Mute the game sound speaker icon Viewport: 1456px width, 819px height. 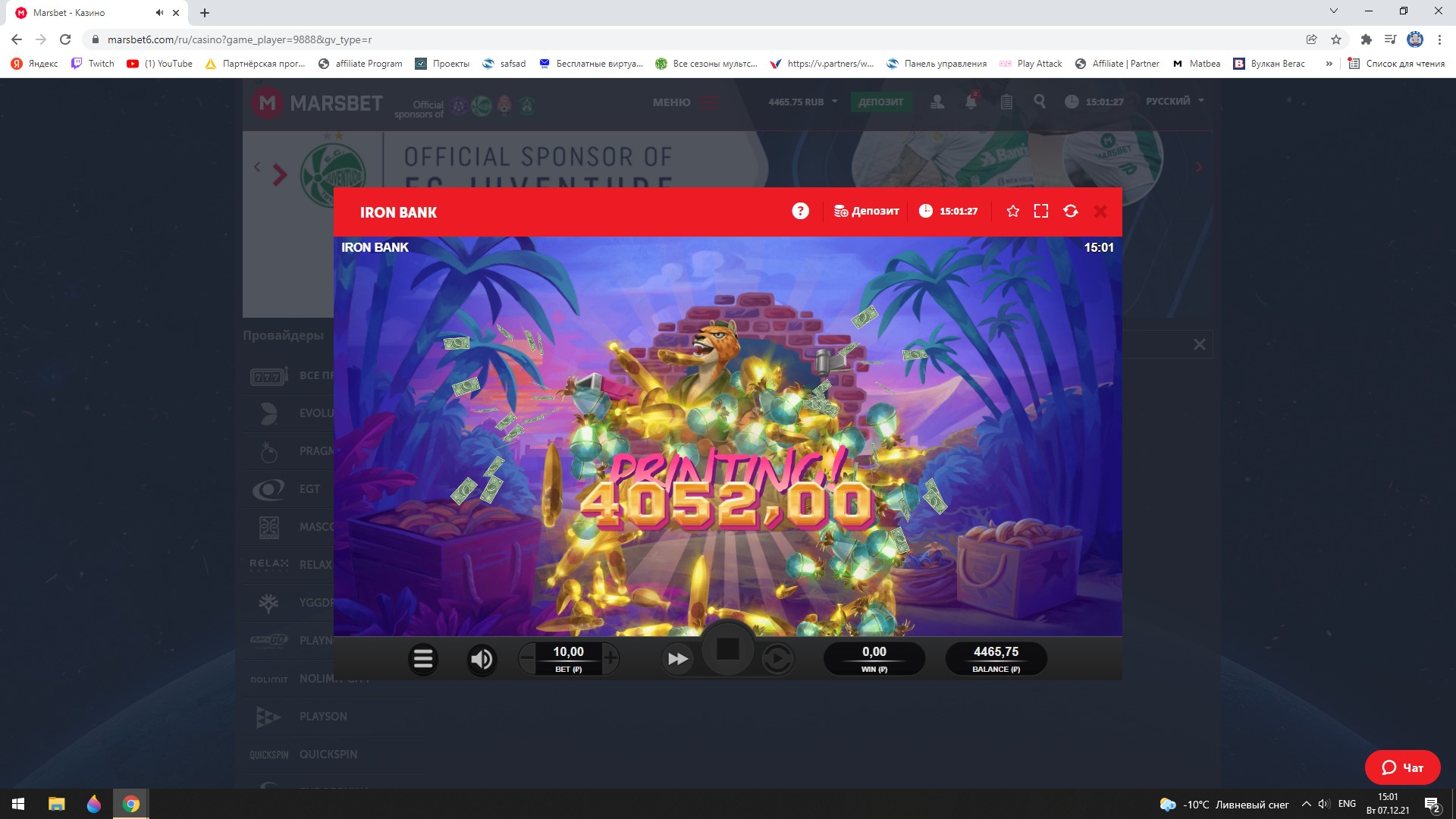click(x=482, y=659)
